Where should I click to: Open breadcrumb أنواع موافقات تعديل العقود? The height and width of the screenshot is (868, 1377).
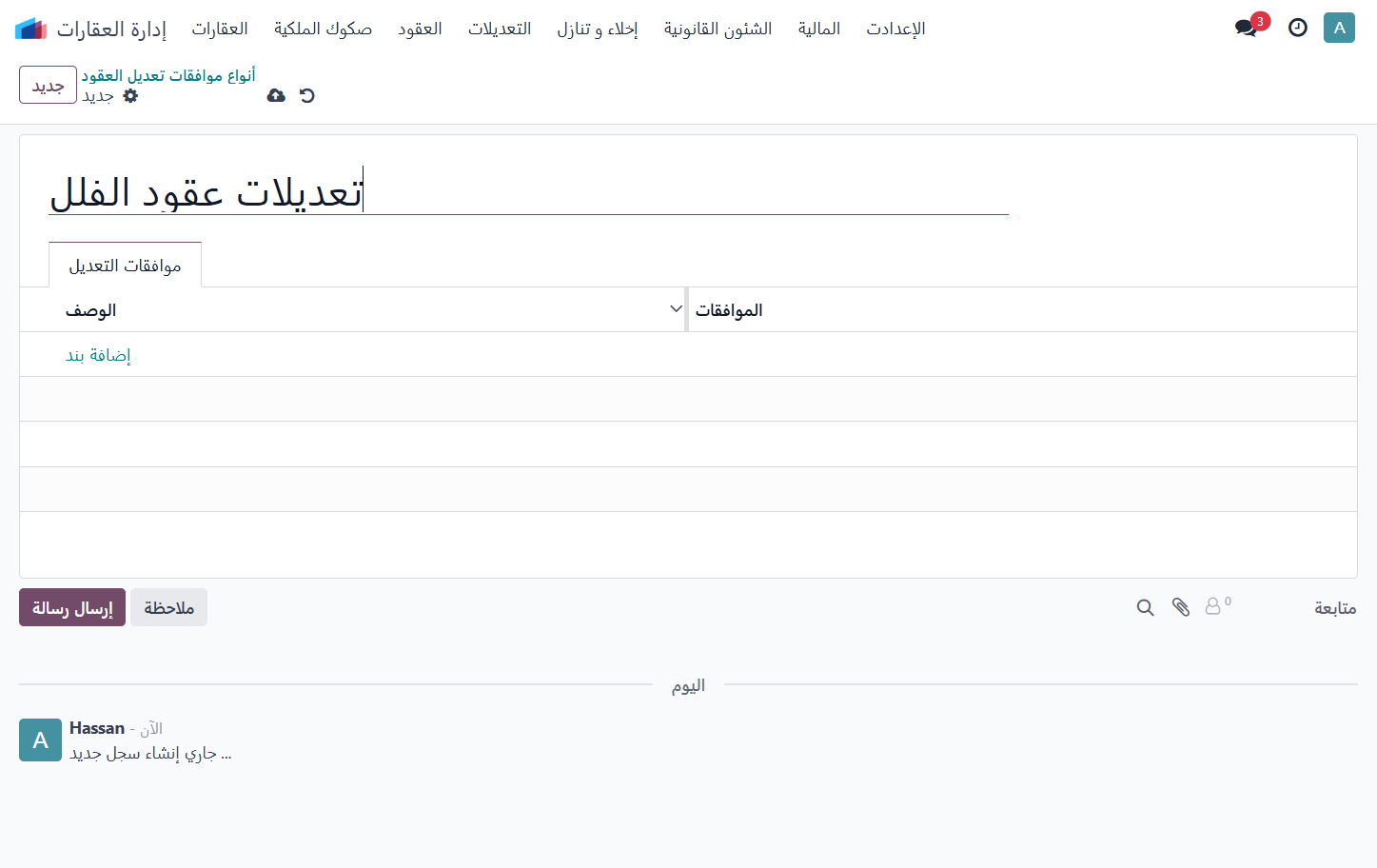pyautogui.click(x=168, y=75)
